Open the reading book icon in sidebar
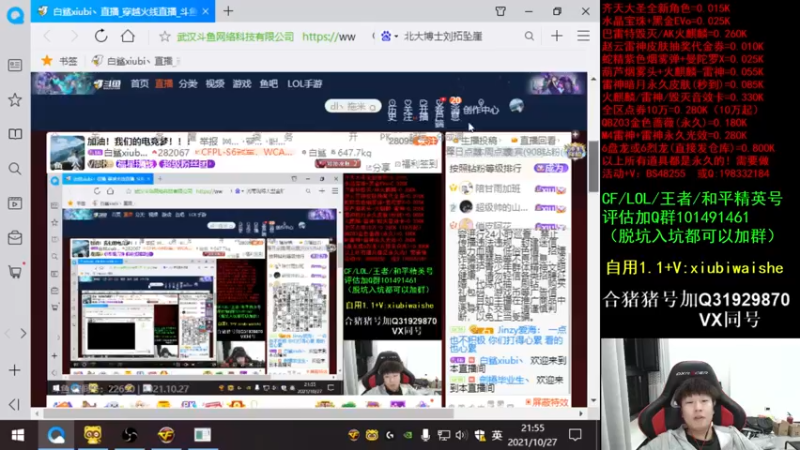 [x=15, y=134]
